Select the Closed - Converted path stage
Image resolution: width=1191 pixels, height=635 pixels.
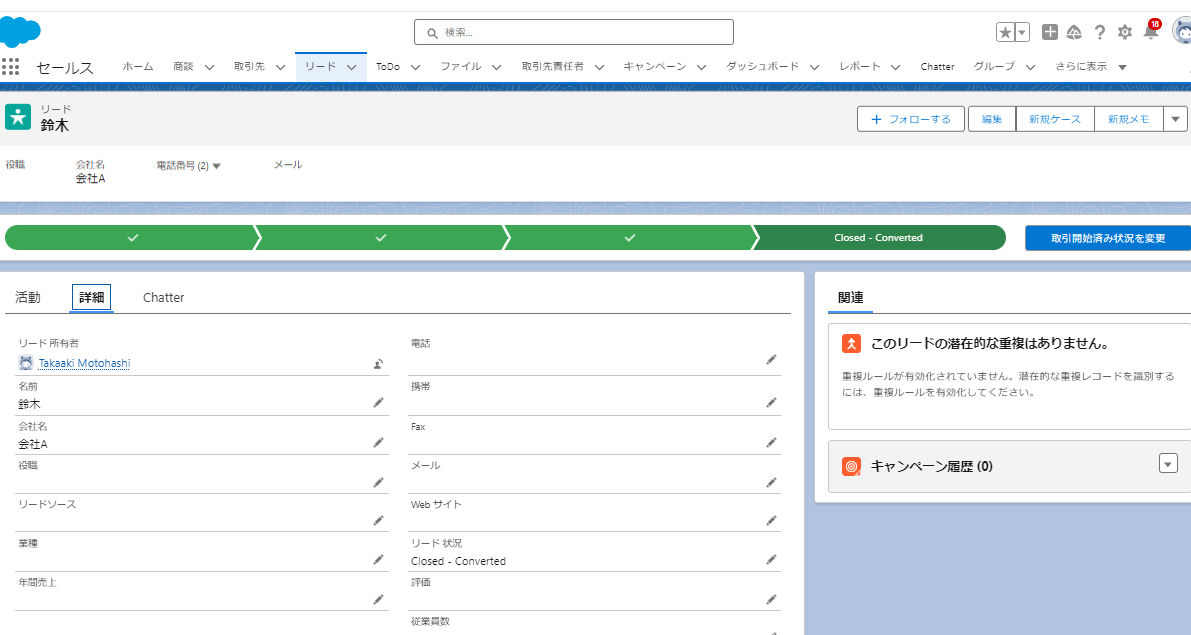tap(879, 238)
